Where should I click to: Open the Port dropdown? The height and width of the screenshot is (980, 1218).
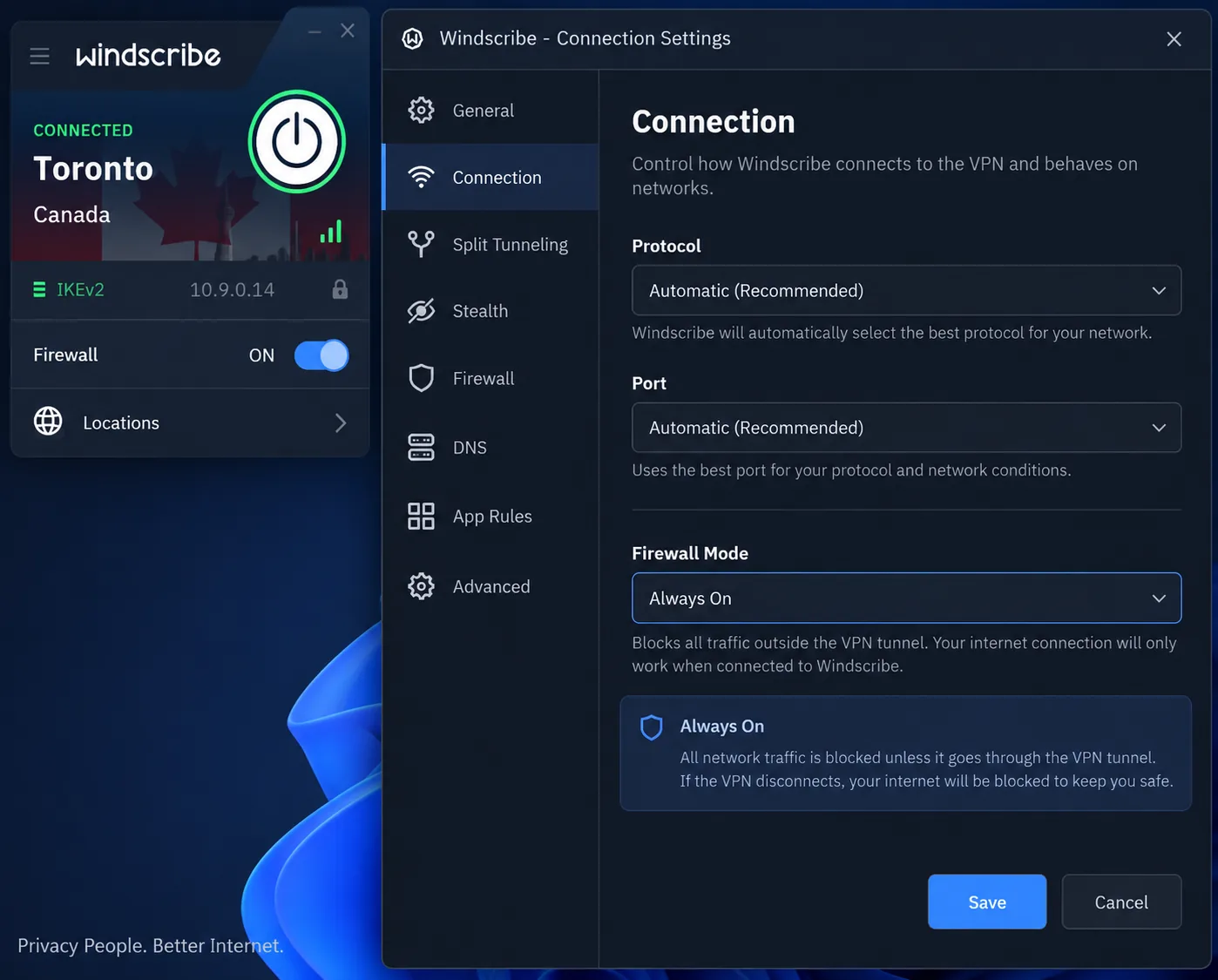click(x=906, y=428)
